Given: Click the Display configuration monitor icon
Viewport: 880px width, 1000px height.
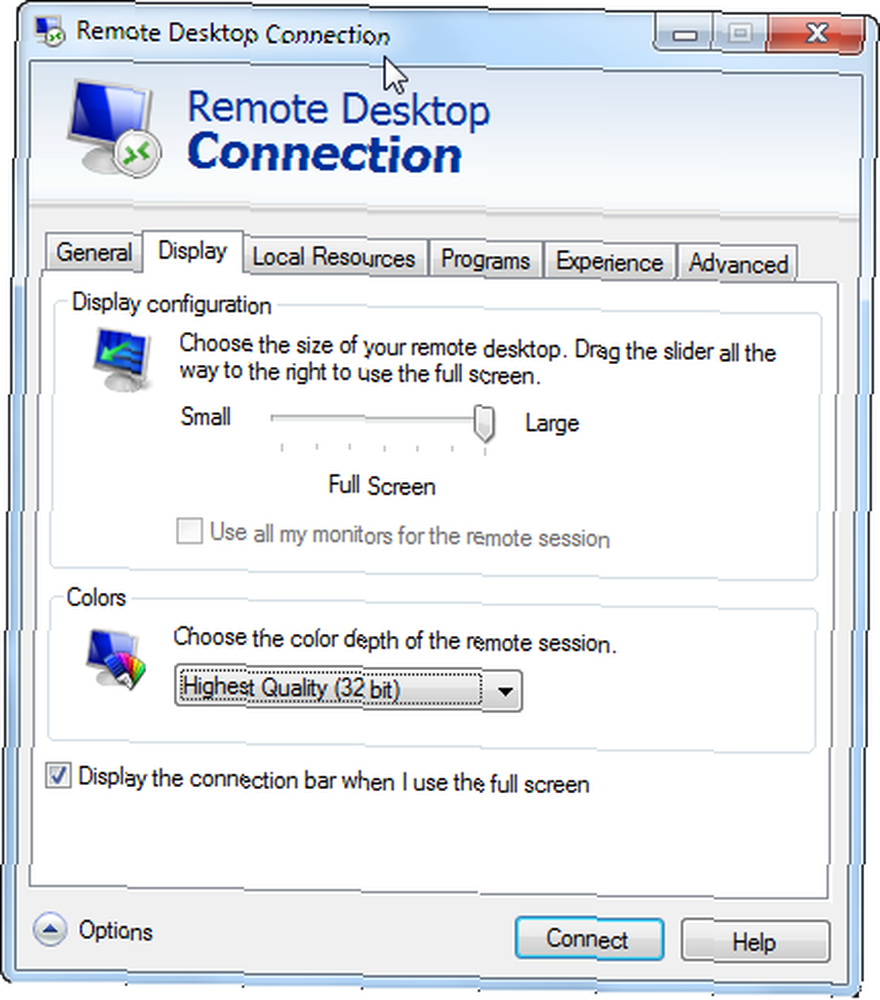Looking at the screenshot, I should pos(123,359).
